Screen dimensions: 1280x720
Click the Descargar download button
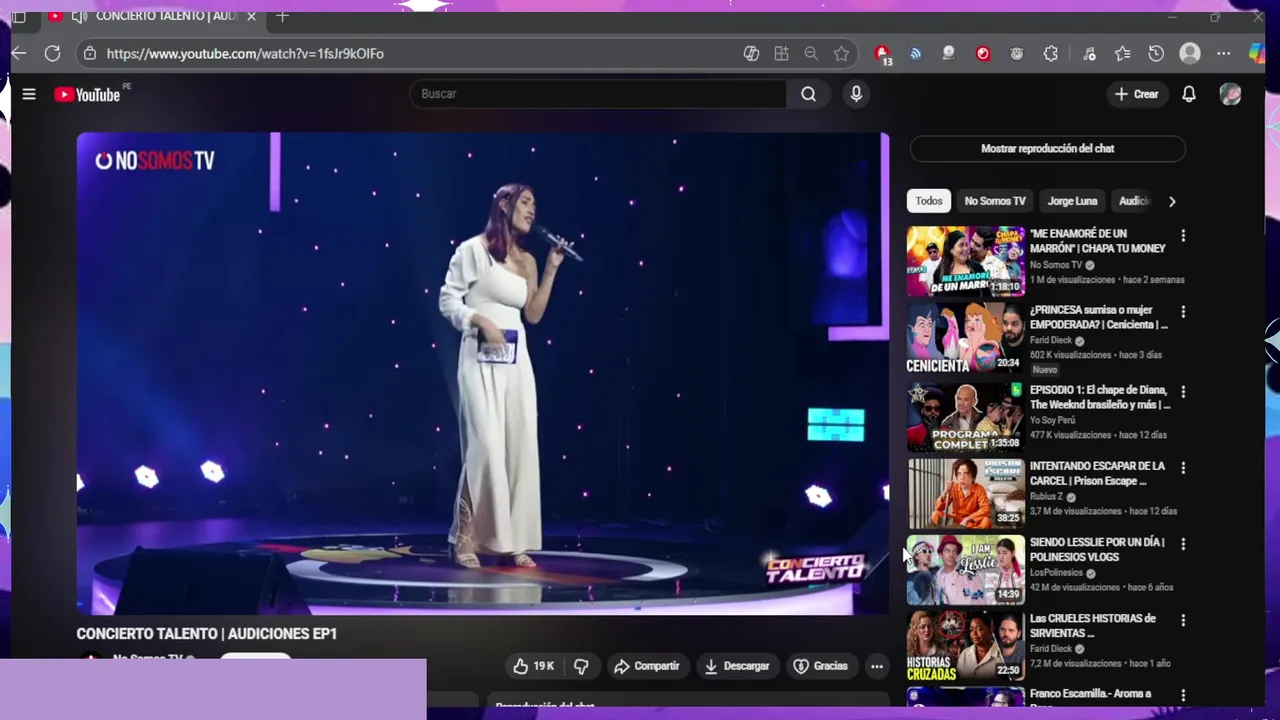[x=737, y=666]
